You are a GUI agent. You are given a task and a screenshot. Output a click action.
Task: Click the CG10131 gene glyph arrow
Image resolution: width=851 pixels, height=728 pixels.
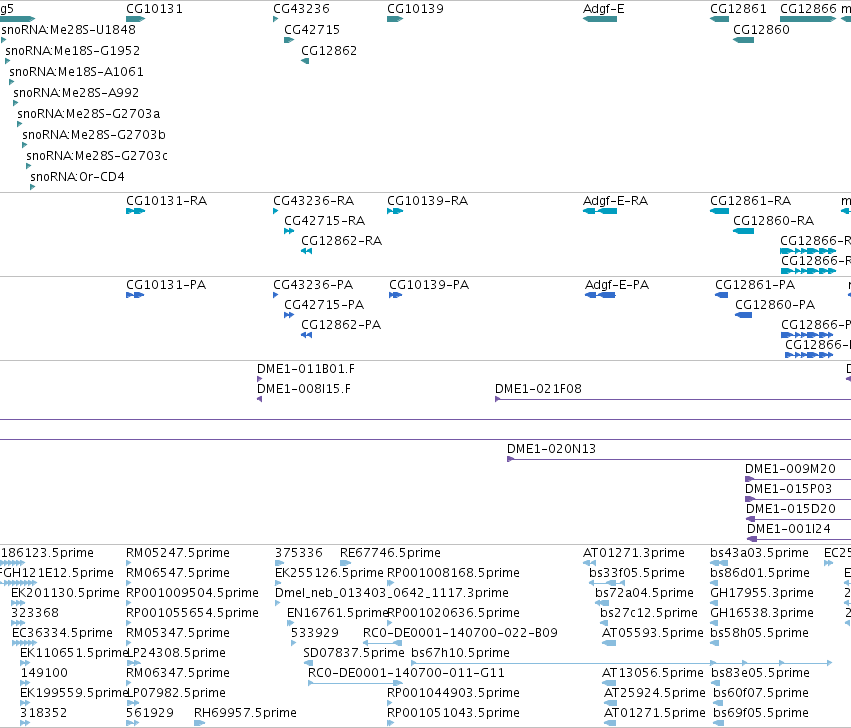[135, 19]
